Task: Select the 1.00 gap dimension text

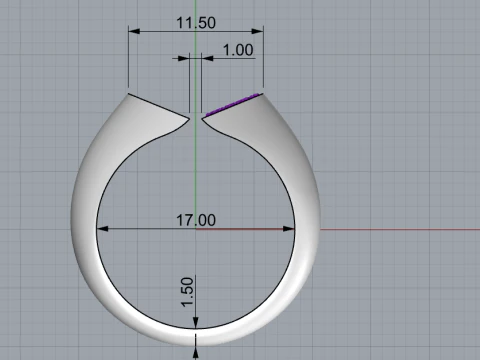Action: click(238, 50)
